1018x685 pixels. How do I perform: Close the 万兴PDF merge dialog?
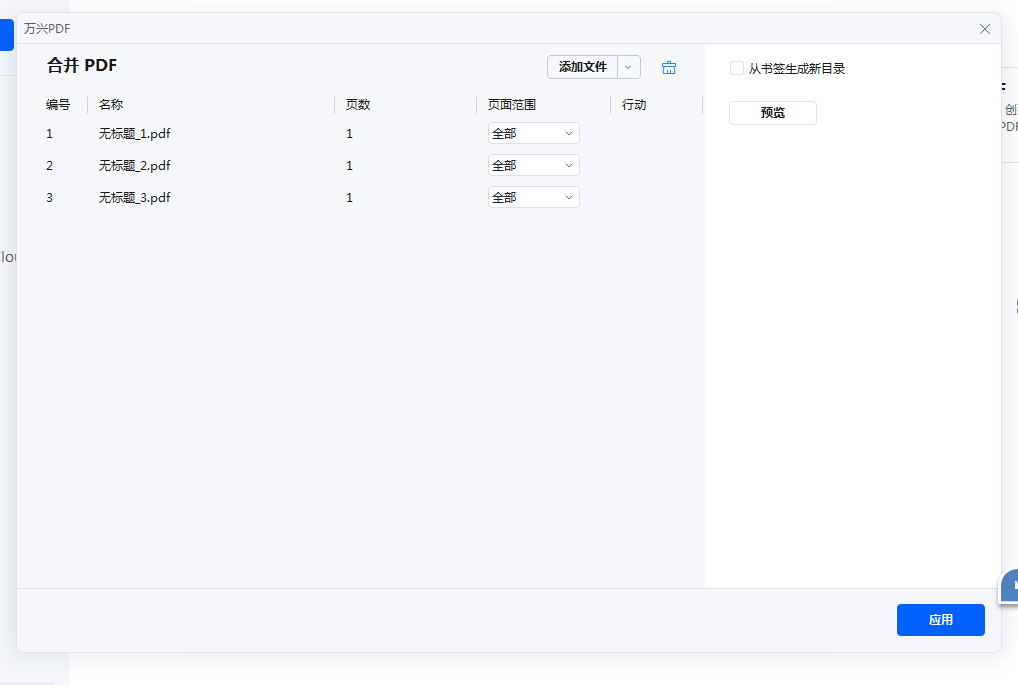coord(984,29)
